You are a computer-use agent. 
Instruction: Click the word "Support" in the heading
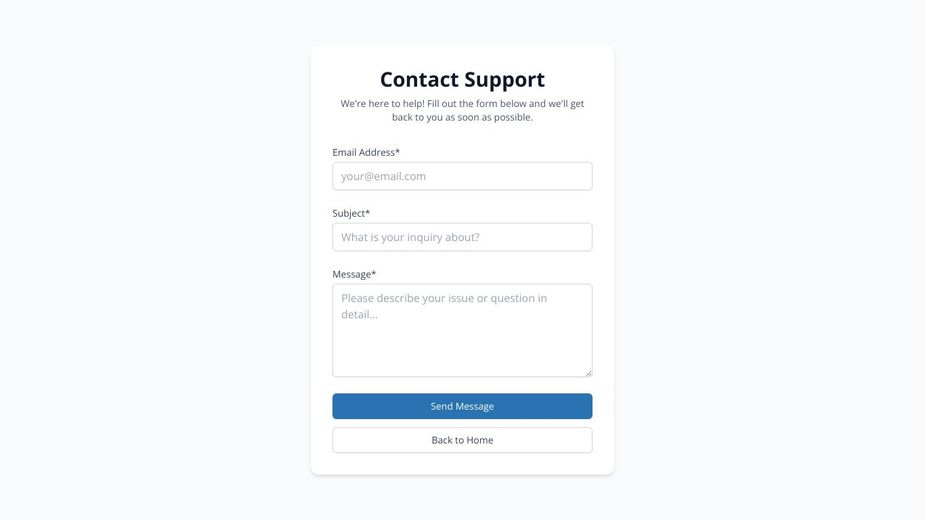pos(504,79)
